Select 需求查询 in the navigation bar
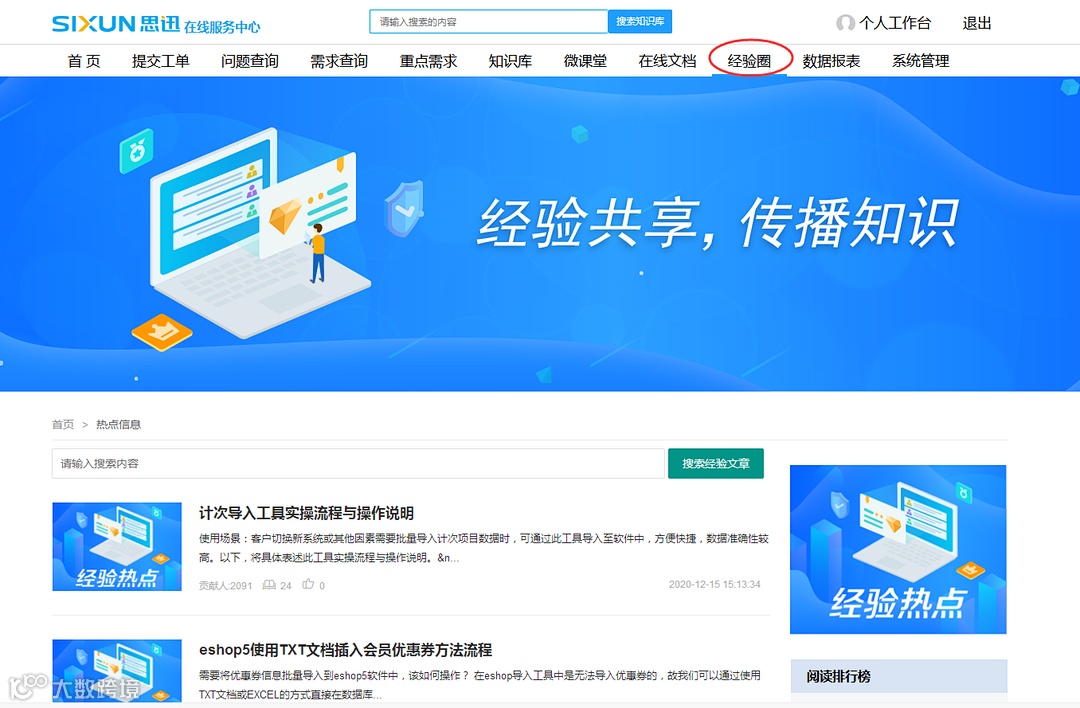 (339, 61)
